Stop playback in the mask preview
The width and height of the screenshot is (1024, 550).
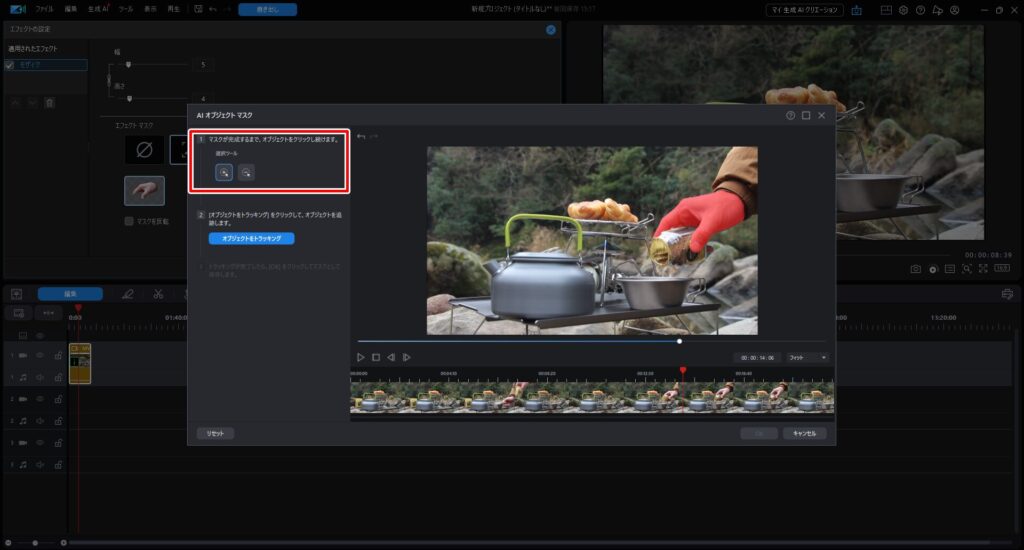click(376, 357)
